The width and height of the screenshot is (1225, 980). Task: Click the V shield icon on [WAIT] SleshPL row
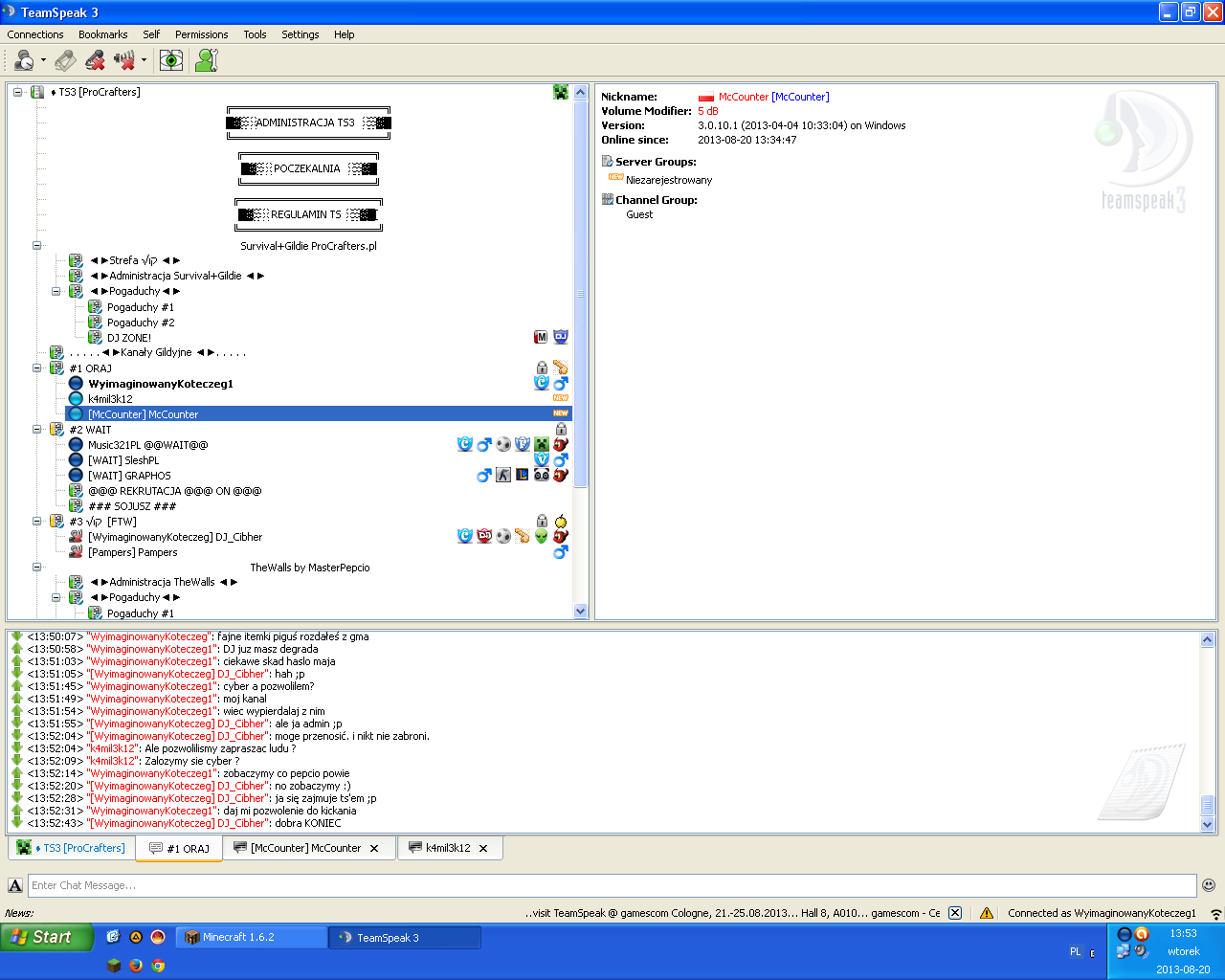542,459
